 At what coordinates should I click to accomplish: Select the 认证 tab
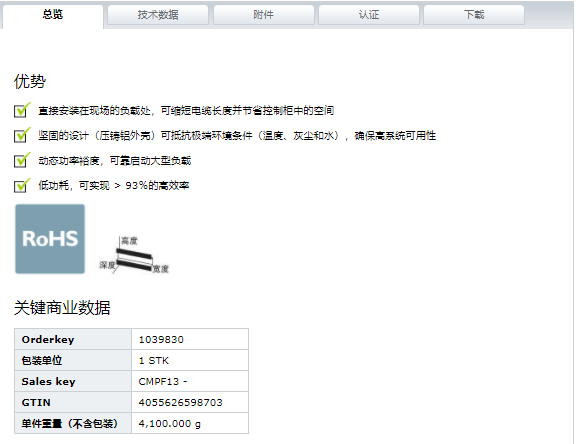pos(369,15)
